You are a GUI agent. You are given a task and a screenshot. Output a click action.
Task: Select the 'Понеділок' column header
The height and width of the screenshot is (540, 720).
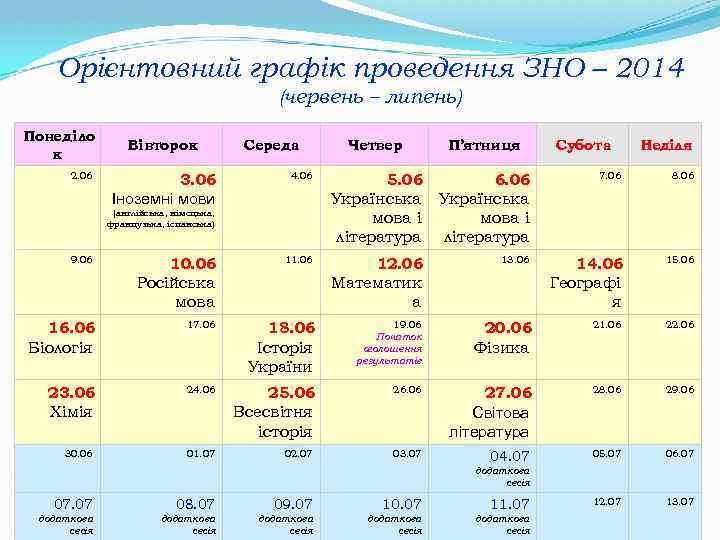(59, 145)
